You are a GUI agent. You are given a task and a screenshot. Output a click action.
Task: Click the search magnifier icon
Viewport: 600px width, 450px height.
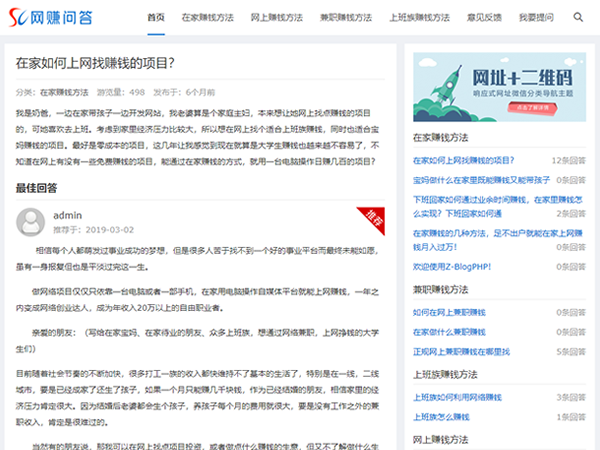click(578, 18)
